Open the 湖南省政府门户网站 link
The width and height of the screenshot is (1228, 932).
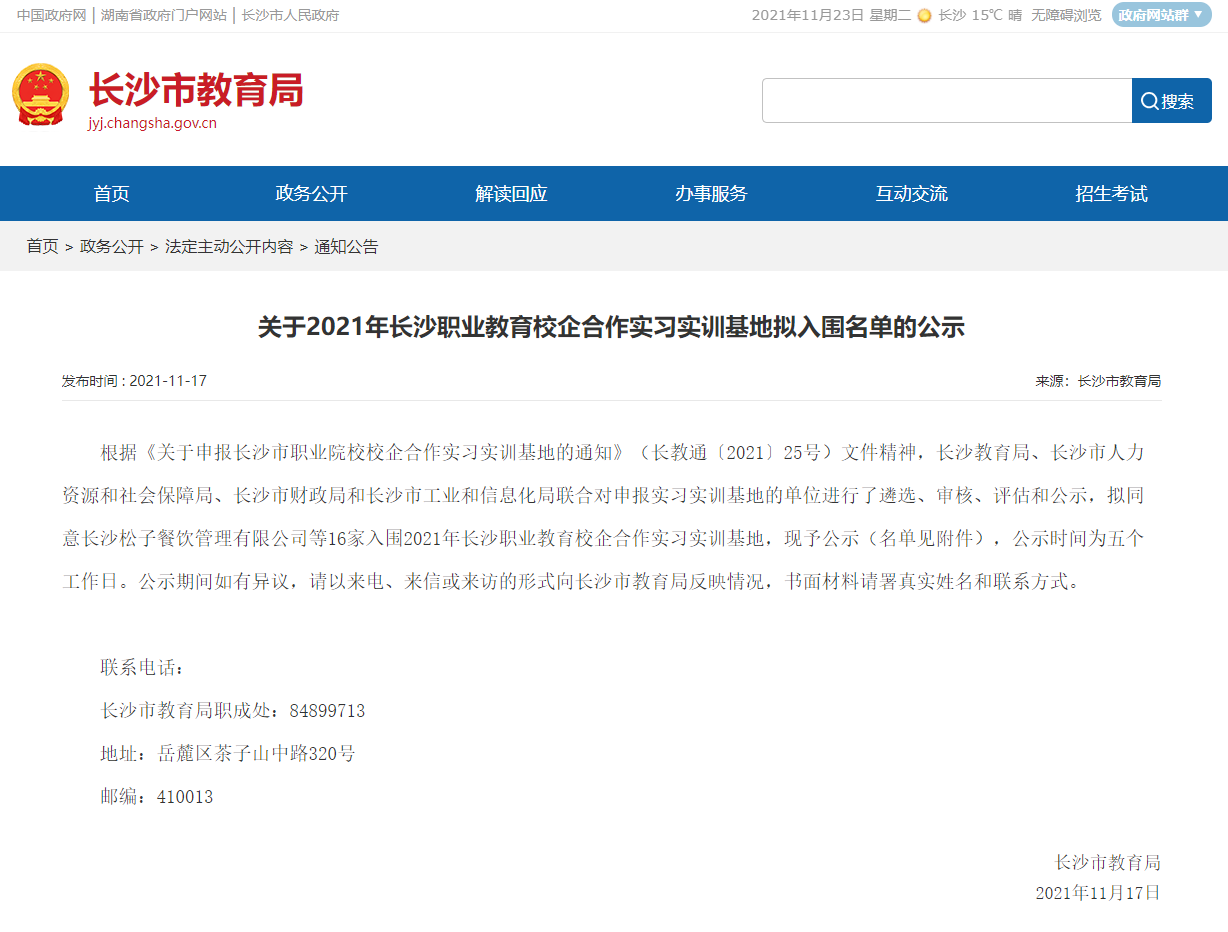[x=164, y=16]
